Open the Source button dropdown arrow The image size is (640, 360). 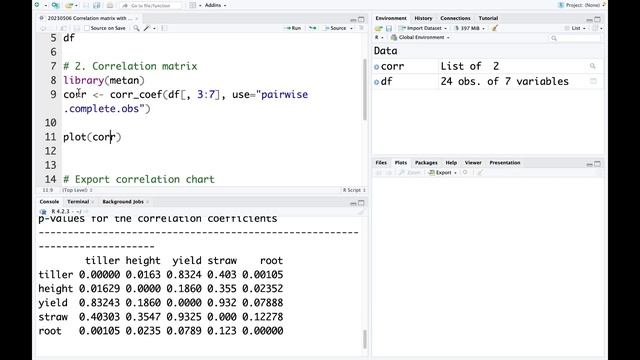[351, 28]
